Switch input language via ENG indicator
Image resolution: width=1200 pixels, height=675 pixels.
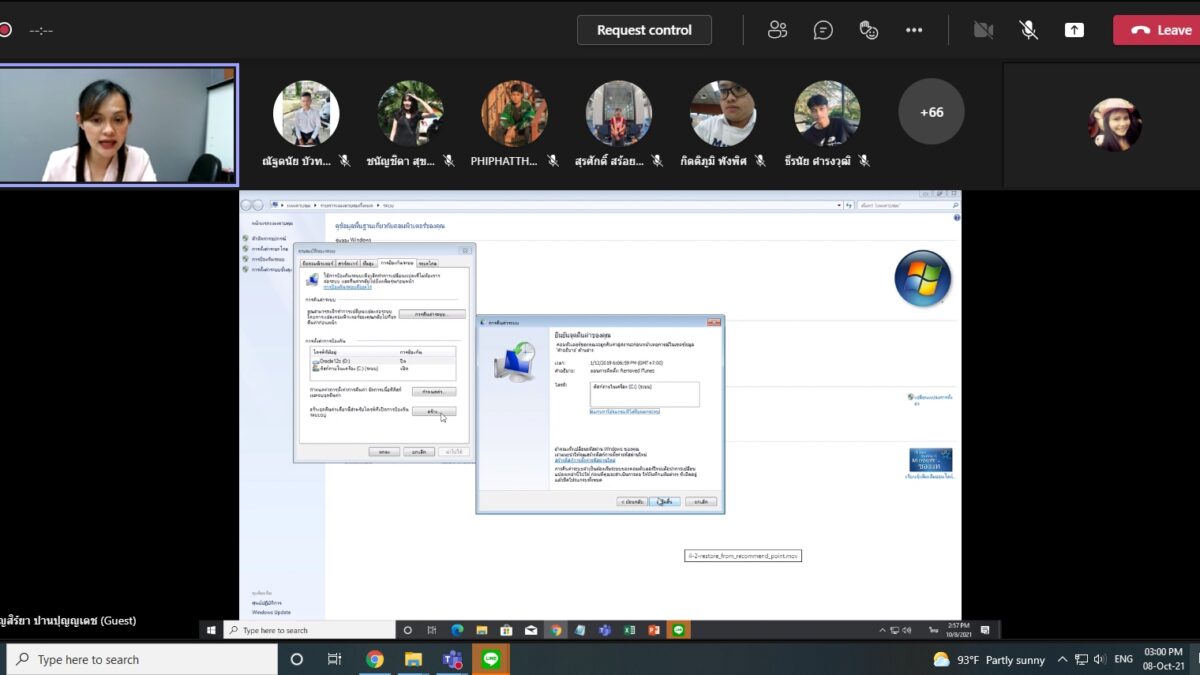(x=1123, y=660)
